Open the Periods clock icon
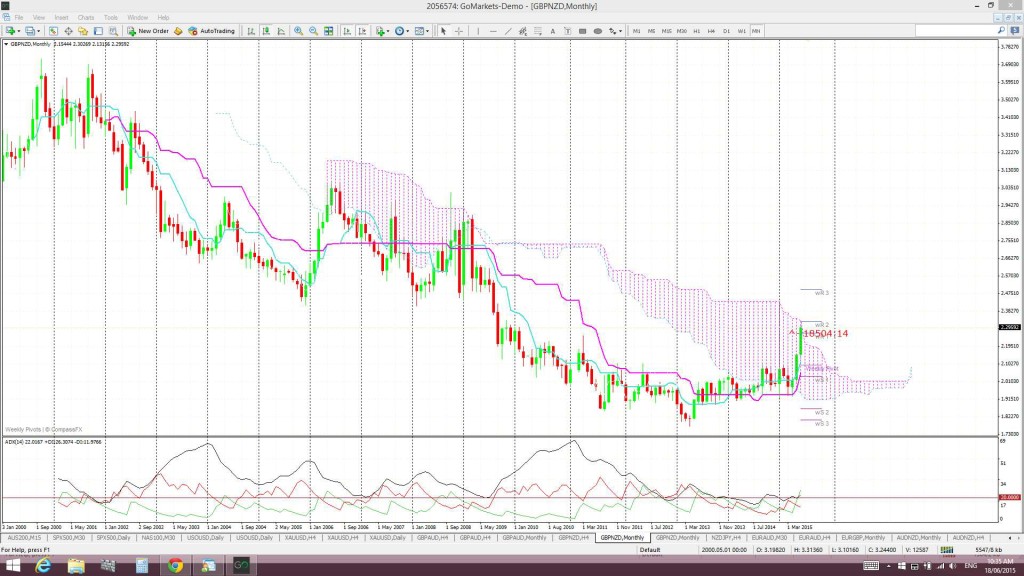The width and height of the screenshot is (1024, 576). (399, 31)
